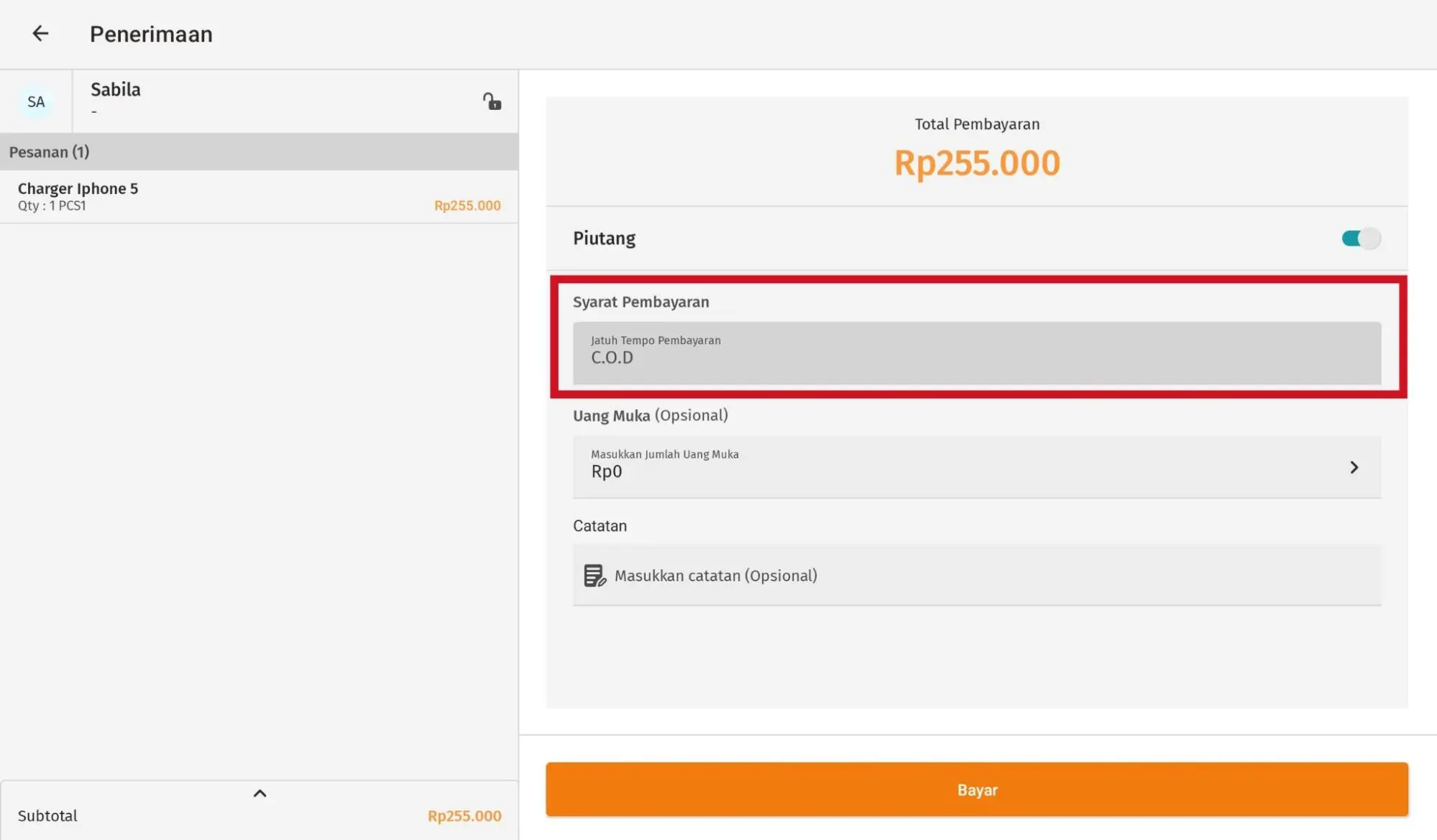The image size is (1437, 840).
Task: Open the Jatuh Tempo Pembayaran C.O.D selector
Action: (976, 353)
